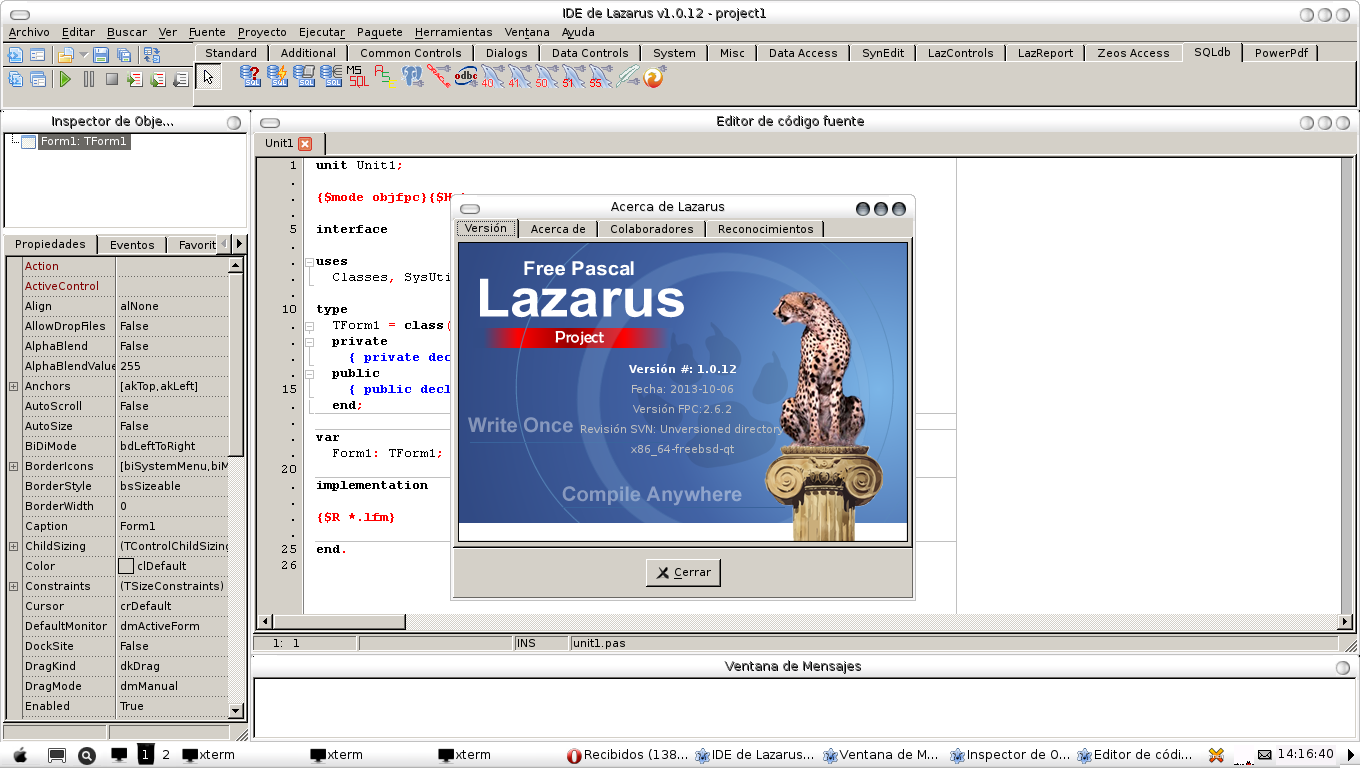
Task: Click the clDefault Color swatch
Action: 126,566
